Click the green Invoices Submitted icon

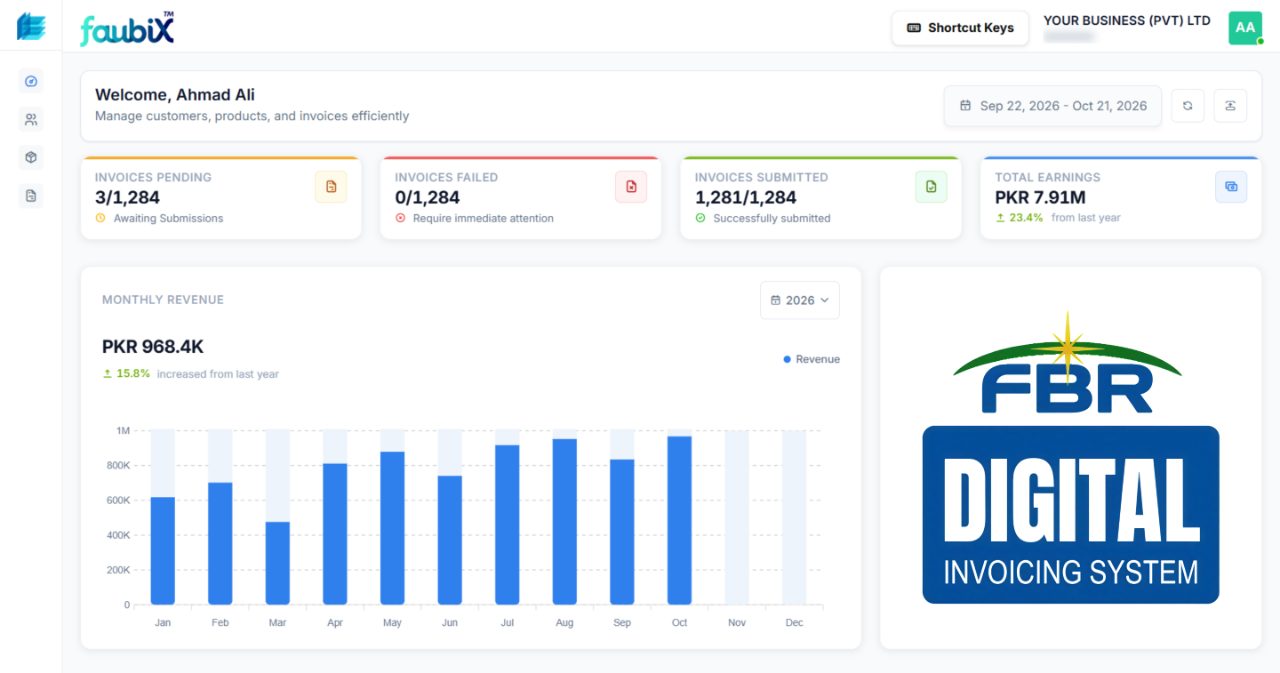pos(931,187)
